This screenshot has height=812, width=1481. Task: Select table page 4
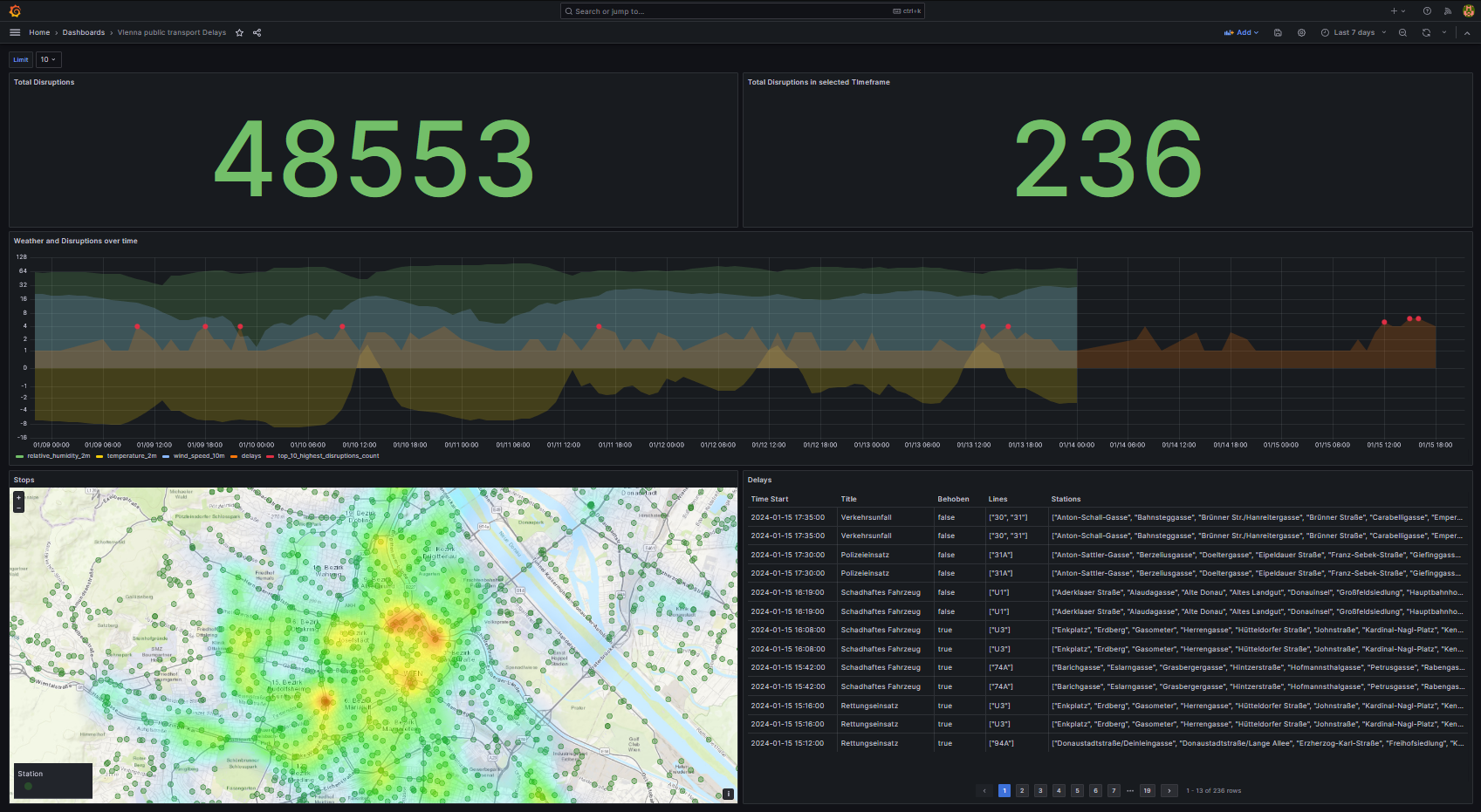[1059, 790]
